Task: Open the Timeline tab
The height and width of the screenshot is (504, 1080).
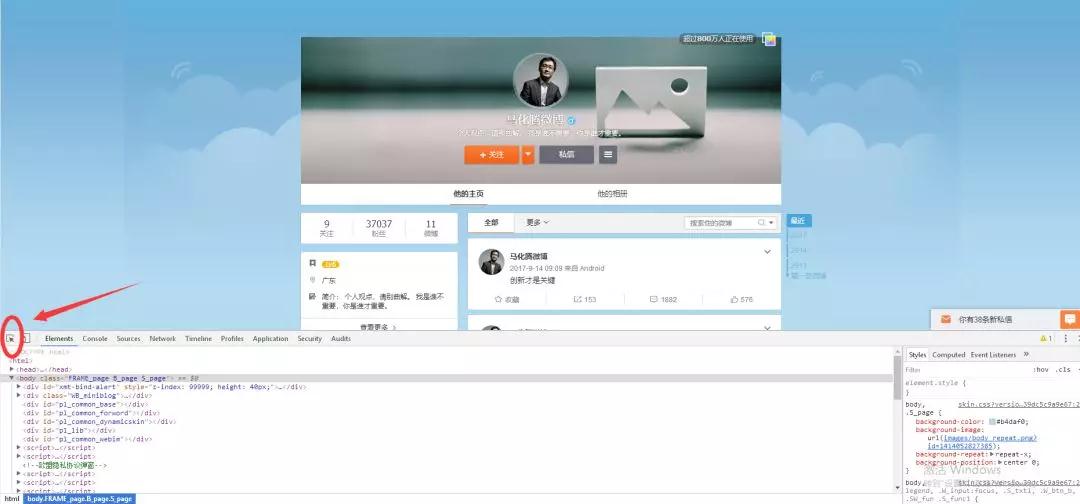Action: click(198, 339)
